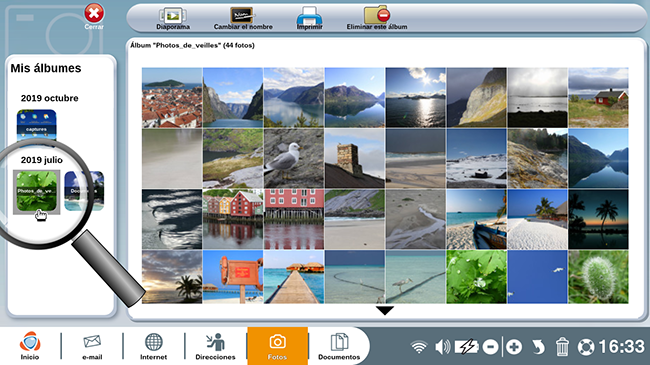650x365 pixels.
Task: Open the Documentos section
Action: click(x=339, y=346)
